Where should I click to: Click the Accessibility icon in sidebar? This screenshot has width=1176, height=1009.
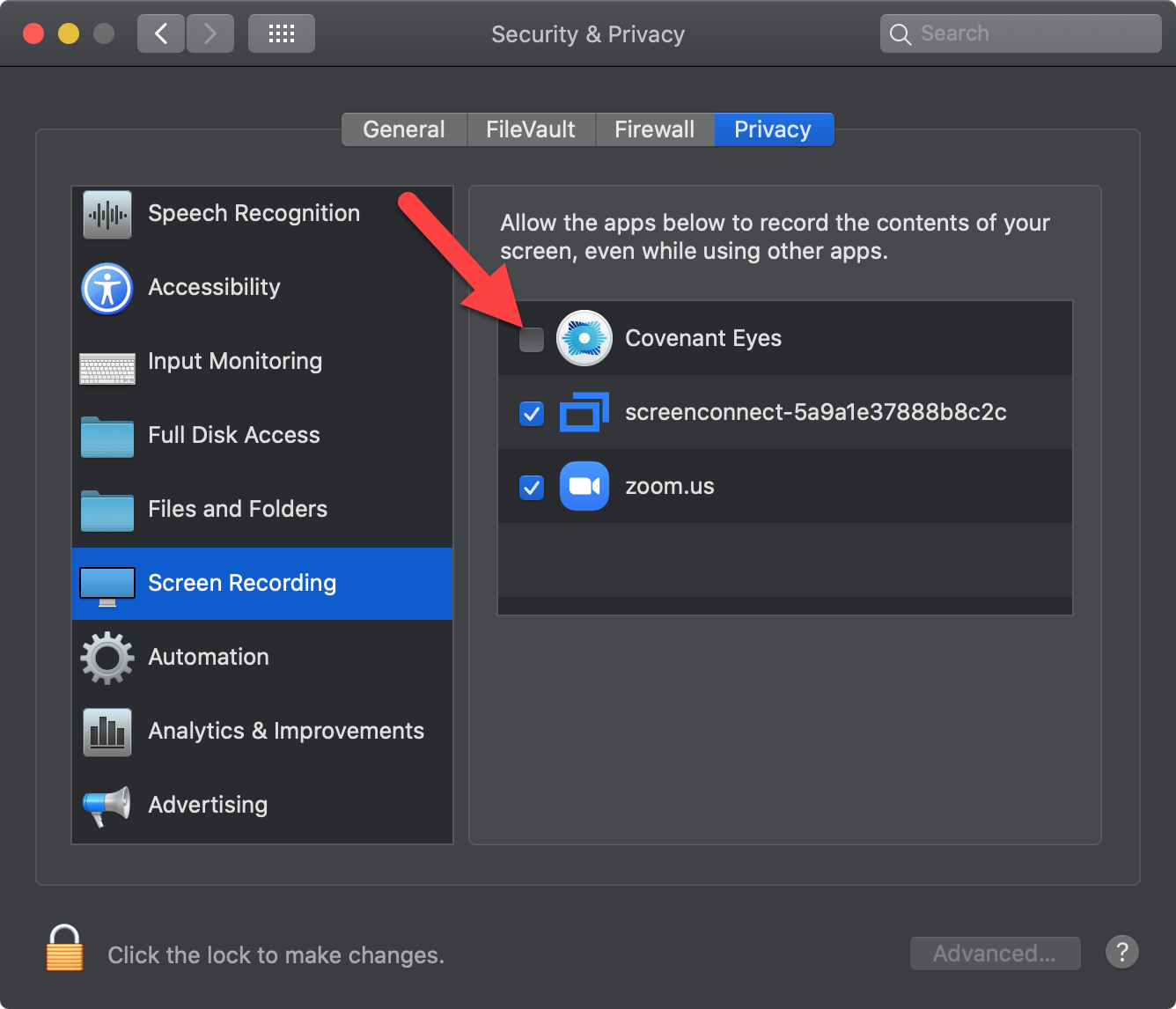(107, 288)
